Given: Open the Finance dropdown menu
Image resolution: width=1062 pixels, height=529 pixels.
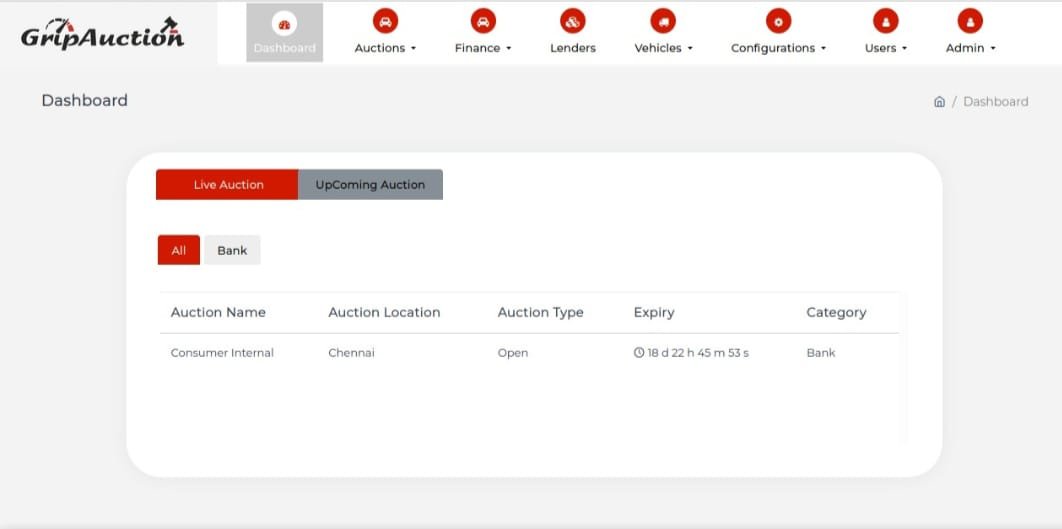Looking at the screenshot, I should (x=483, y=48).
